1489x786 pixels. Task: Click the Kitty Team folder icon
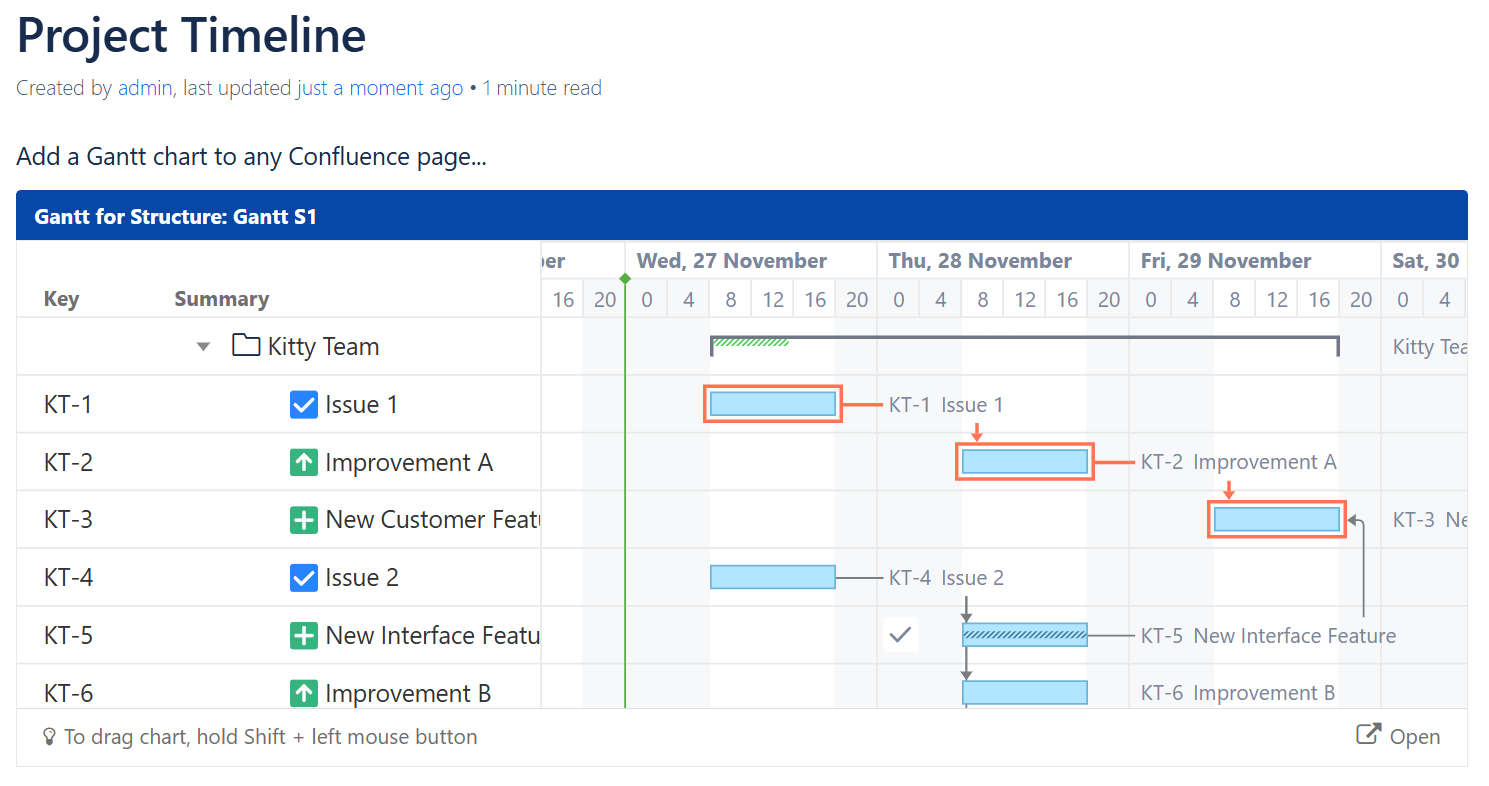coord(243,345)
